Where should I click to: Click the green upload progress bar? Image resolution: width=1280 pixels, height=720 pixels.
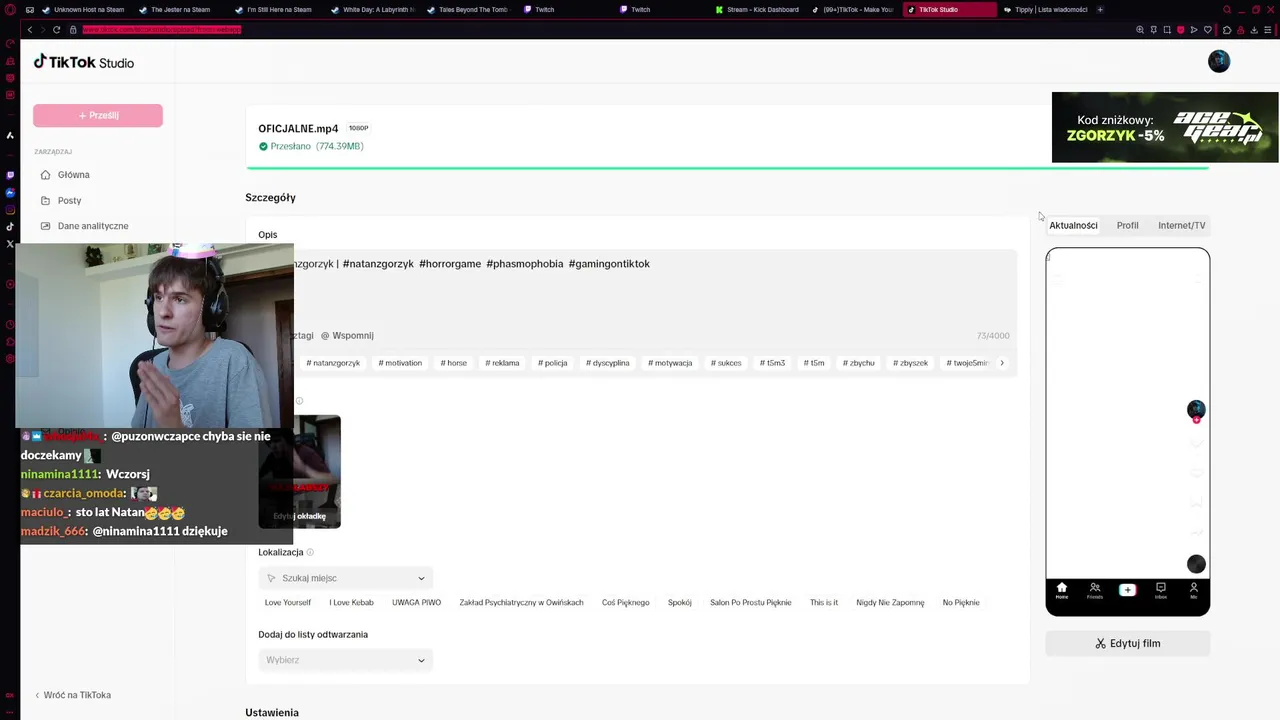728,168
